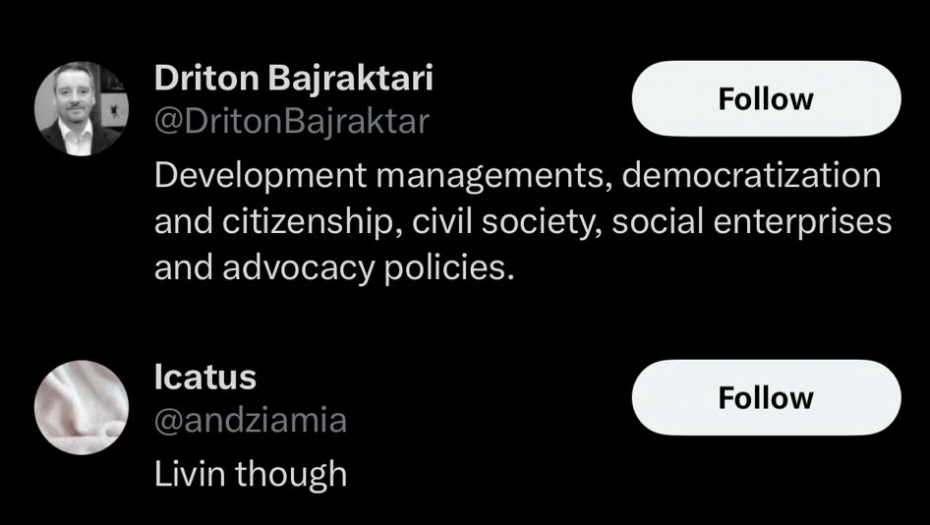Click "social enterprises" in the bio
This screenshot has height=525, width=930.
coord(751,222)
